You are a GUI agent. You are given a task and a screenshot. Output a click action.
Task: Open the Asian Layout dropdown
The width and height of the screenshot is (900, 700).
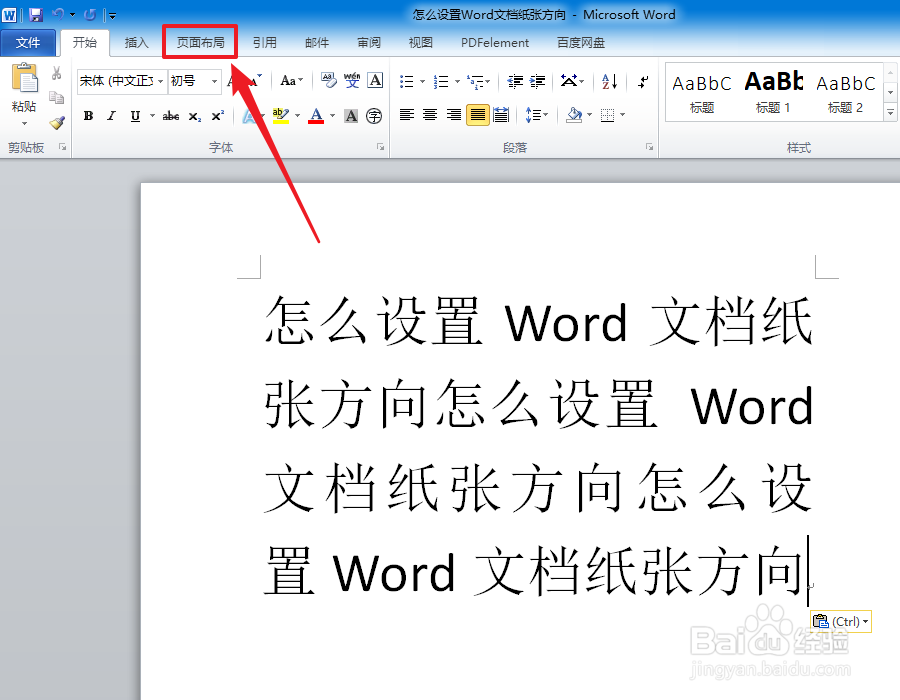pyautogui.click(x=572, y=81)
